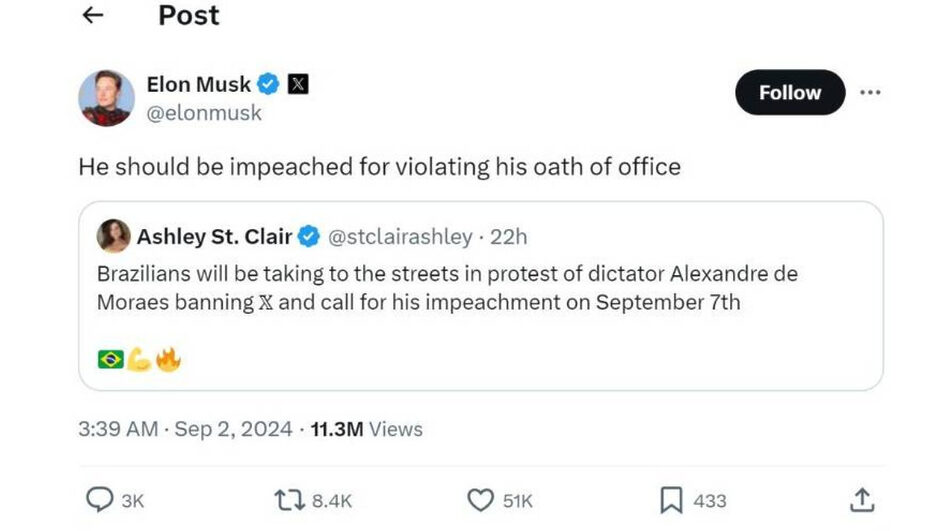944x531 pixels.
Task: Open the @elonmusk handle link
Action: pos(204,113)
